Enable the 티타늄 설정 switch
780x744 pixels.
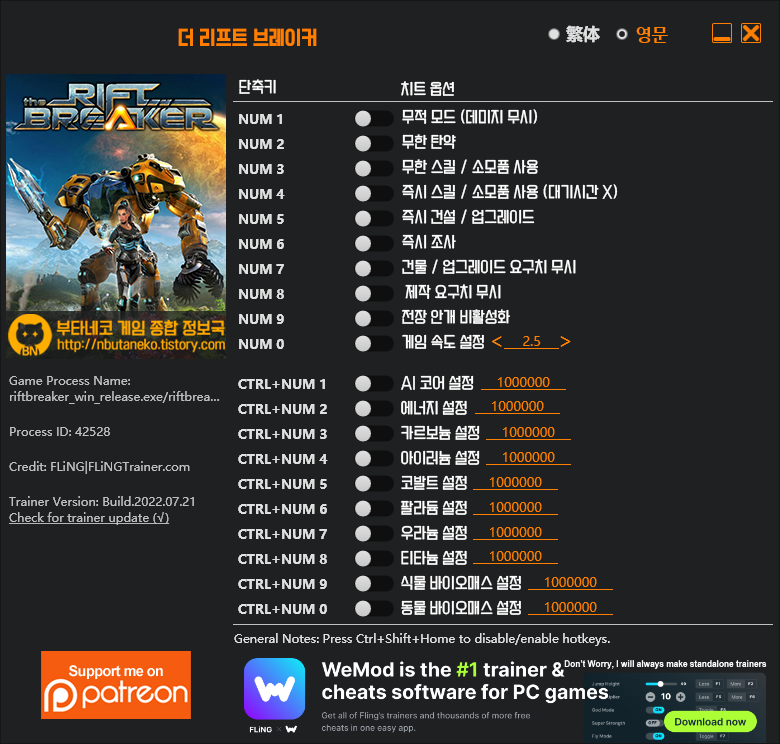pos(374,558)
